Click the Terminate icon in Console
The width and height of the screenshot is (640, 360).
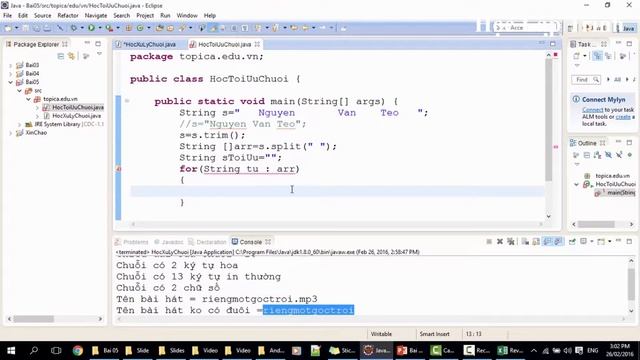click(x=489, y=242)
